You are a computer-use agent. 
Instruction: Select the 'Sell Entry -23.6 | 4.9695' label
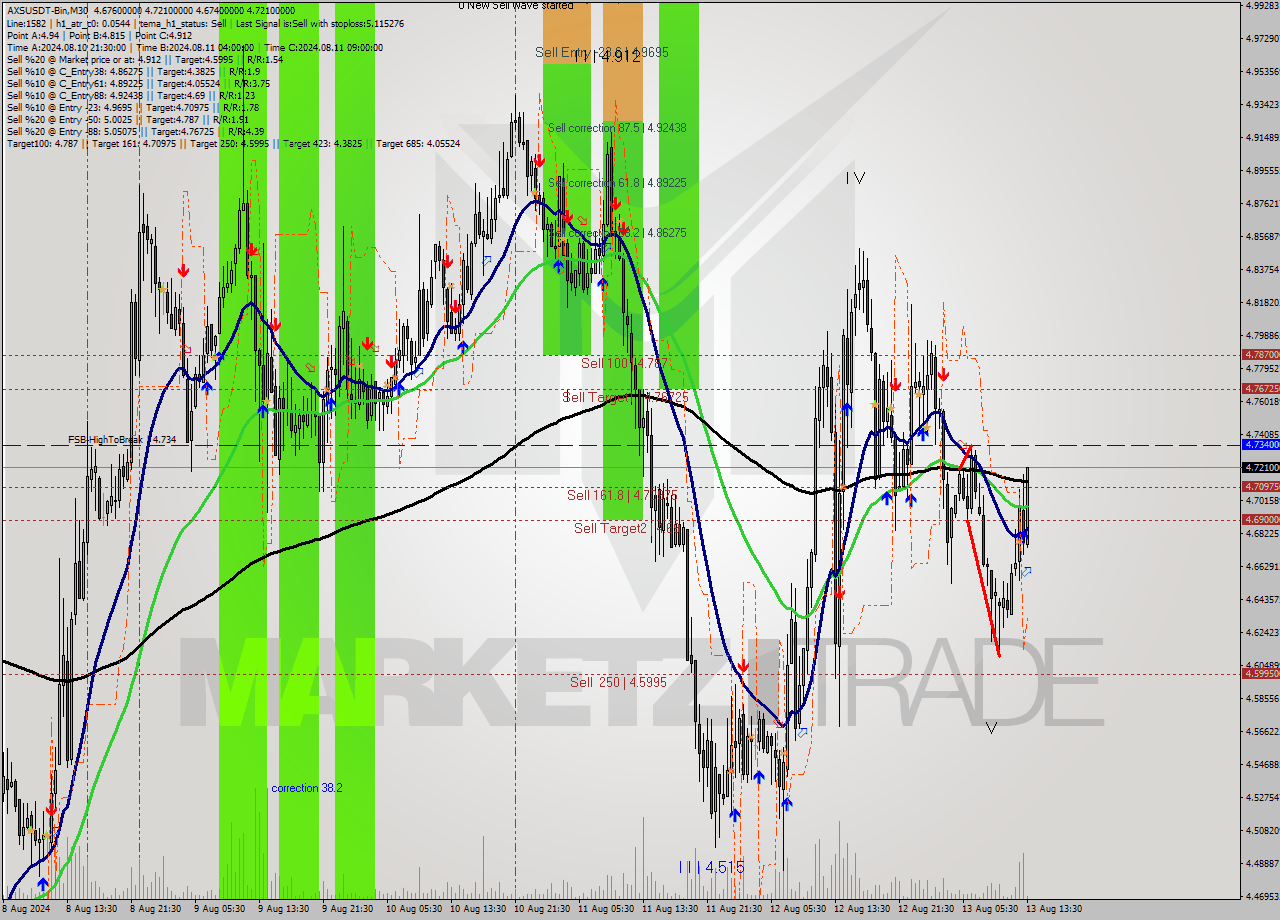[x=602, y=52]
